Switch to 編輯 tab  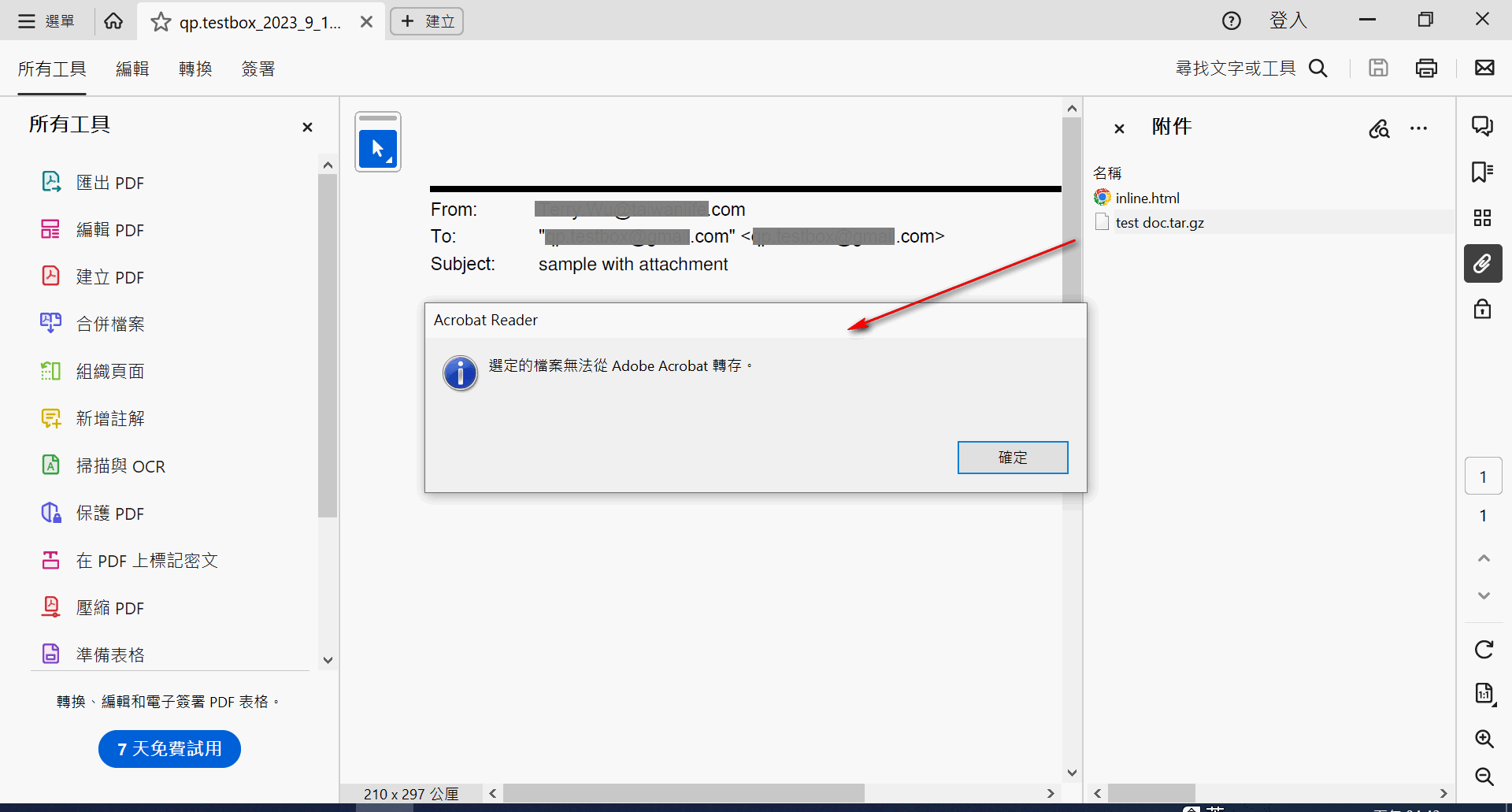click(132, 69)
